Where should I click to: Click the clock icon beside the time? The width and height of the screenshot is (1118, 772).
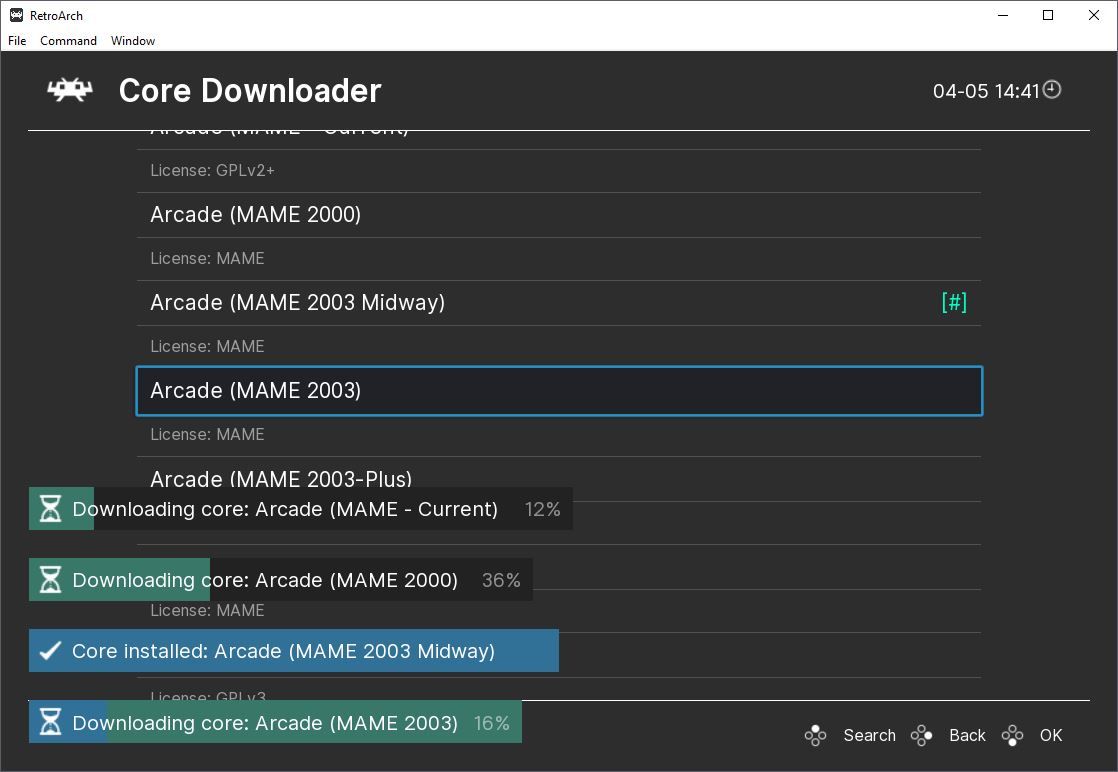coord(1052,90)
